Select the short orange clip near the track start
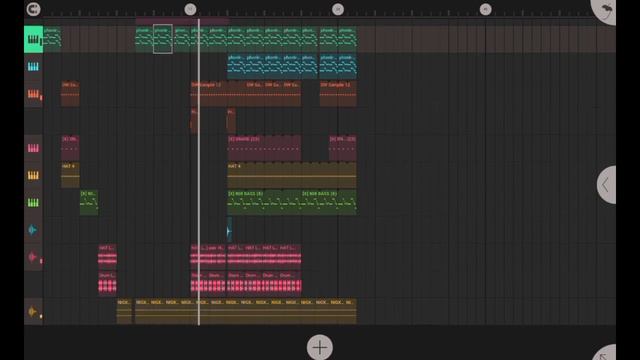 [x=70, y=94]
